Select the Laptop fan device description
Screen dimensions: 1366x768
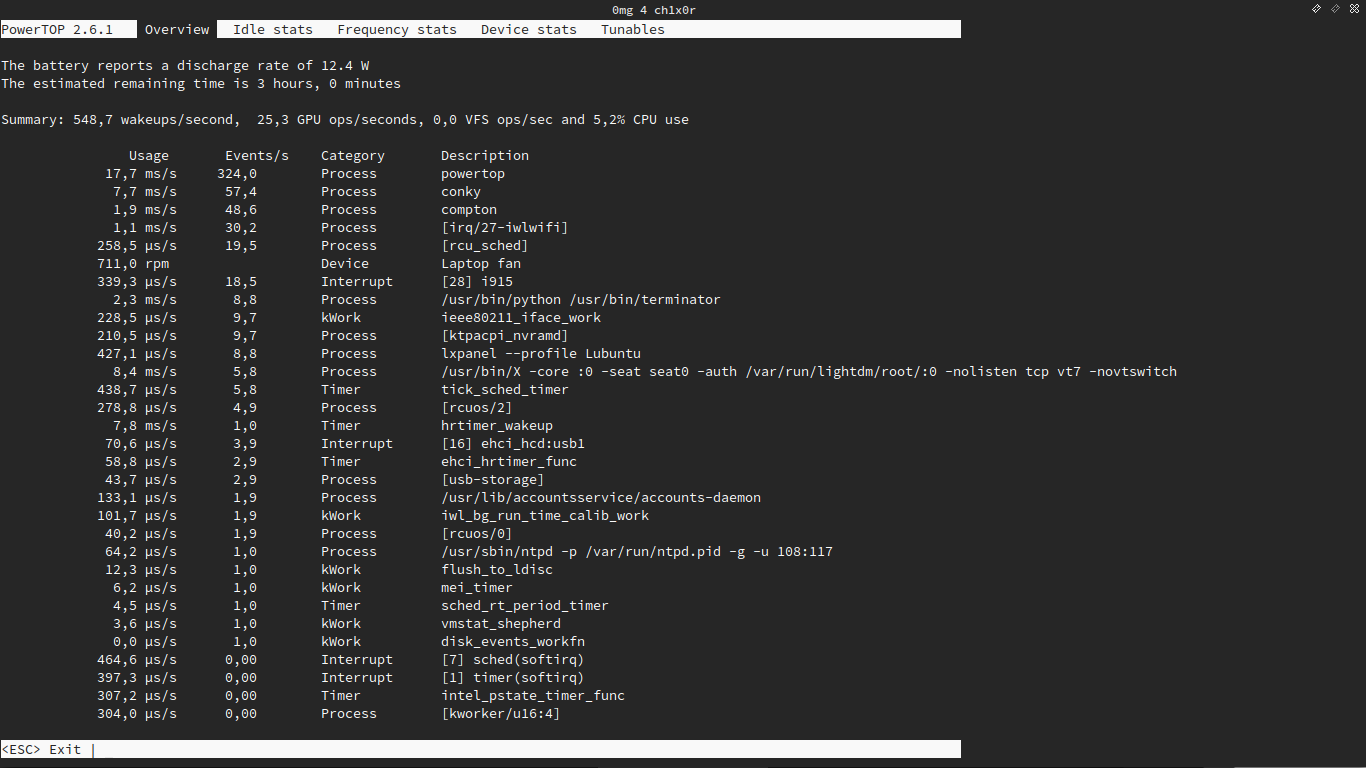481,263
